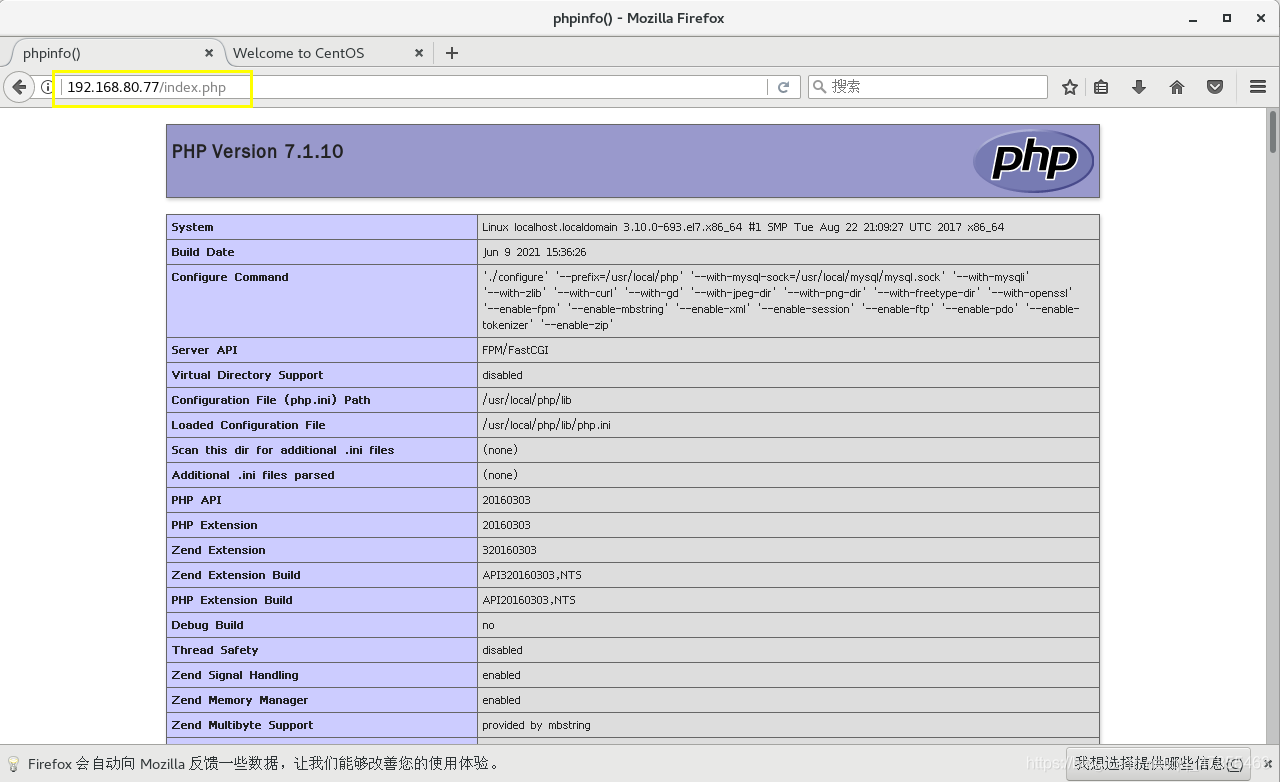
Task: Select the provided by mbstring value
Action: 536,725
